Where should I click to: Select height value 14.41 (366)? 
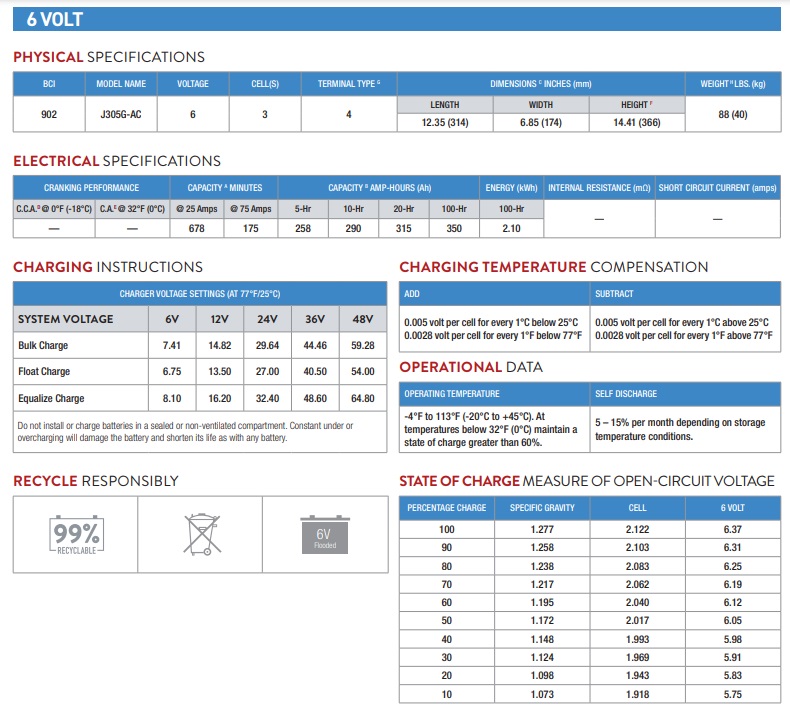[x=637, y=122]
